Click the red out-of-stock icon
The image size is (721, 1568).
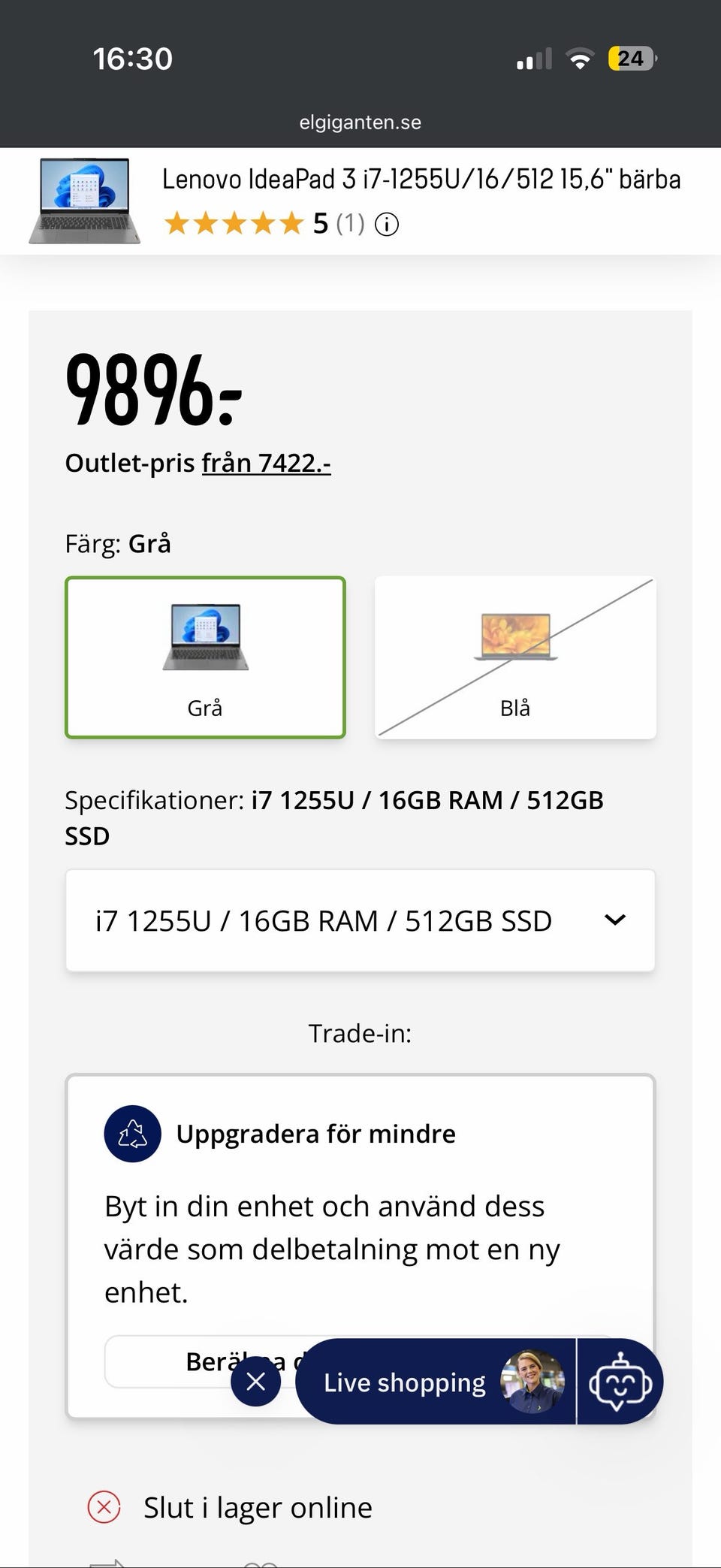point(104,1507)
